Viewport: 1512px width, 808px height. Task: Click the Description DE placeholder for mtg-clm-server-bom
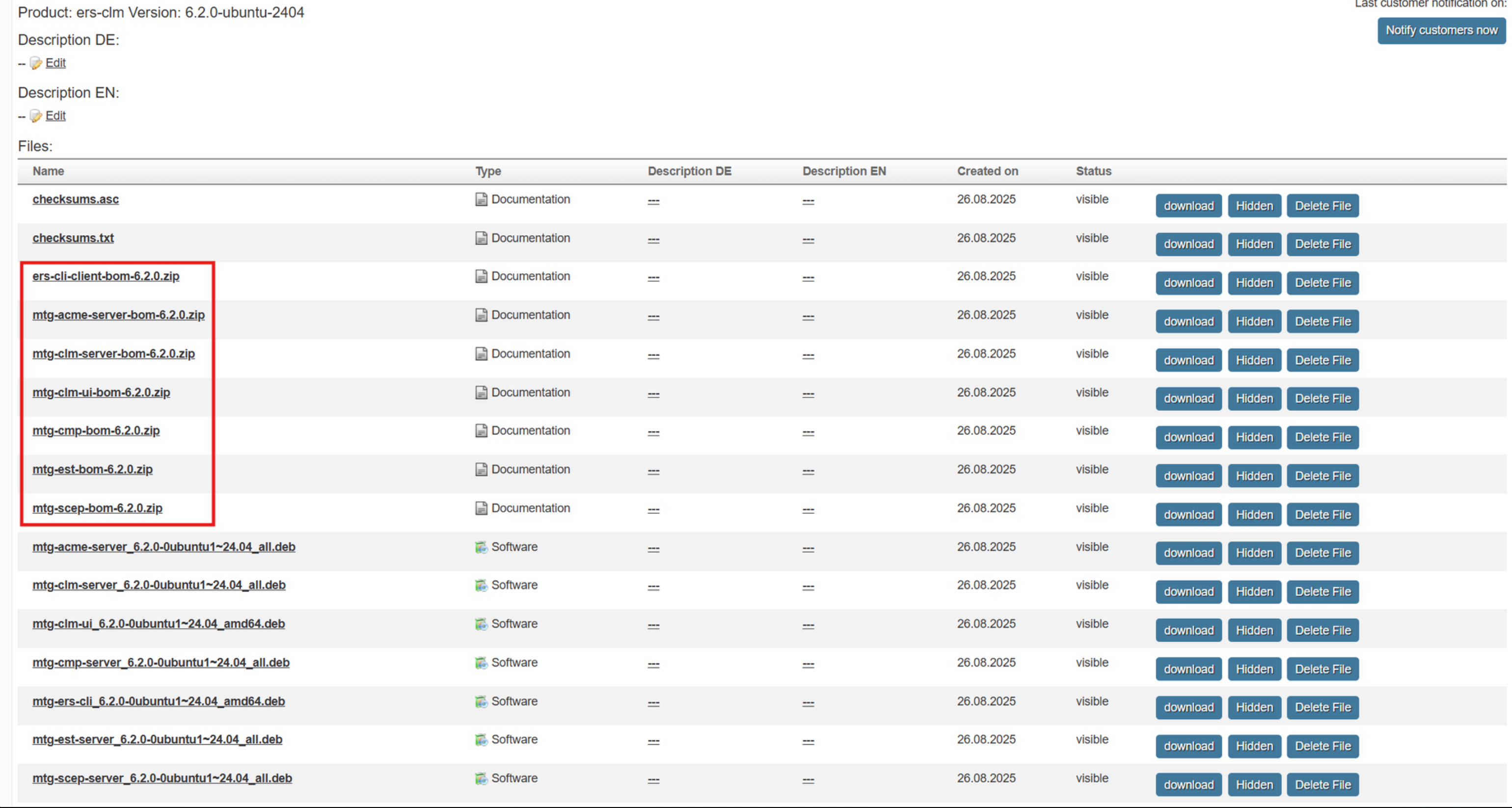(653, 355)
